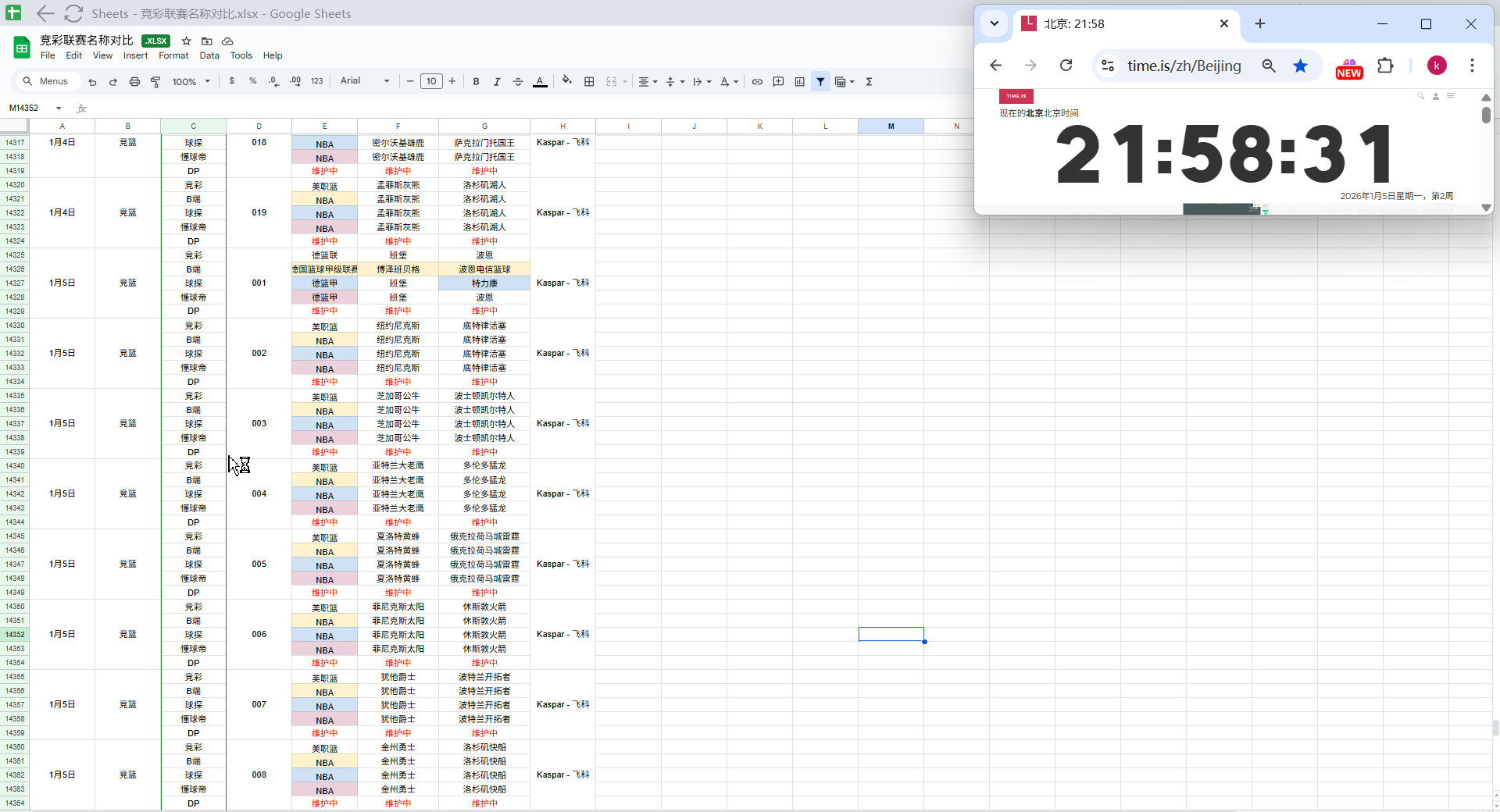Open horizontal align dropdown
This screenshot has height=812, width=1500.
[x=648, y=81]
